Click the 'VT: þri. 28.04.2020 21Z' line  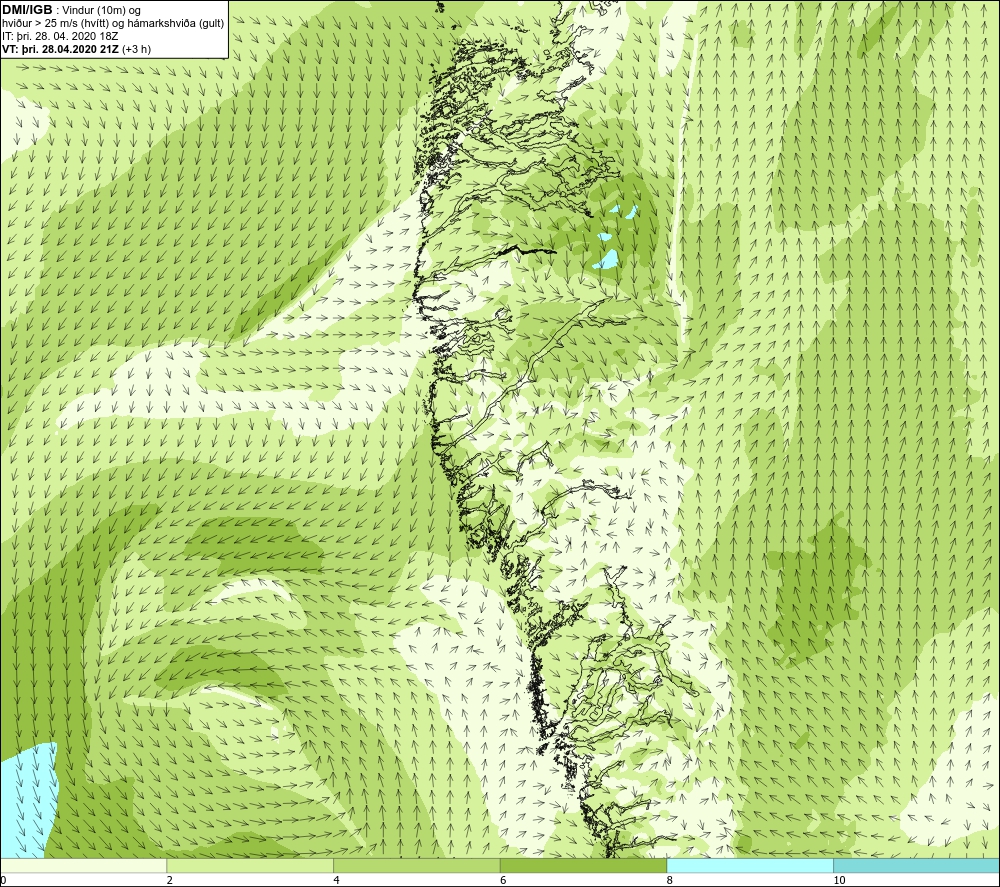[77, 49]
